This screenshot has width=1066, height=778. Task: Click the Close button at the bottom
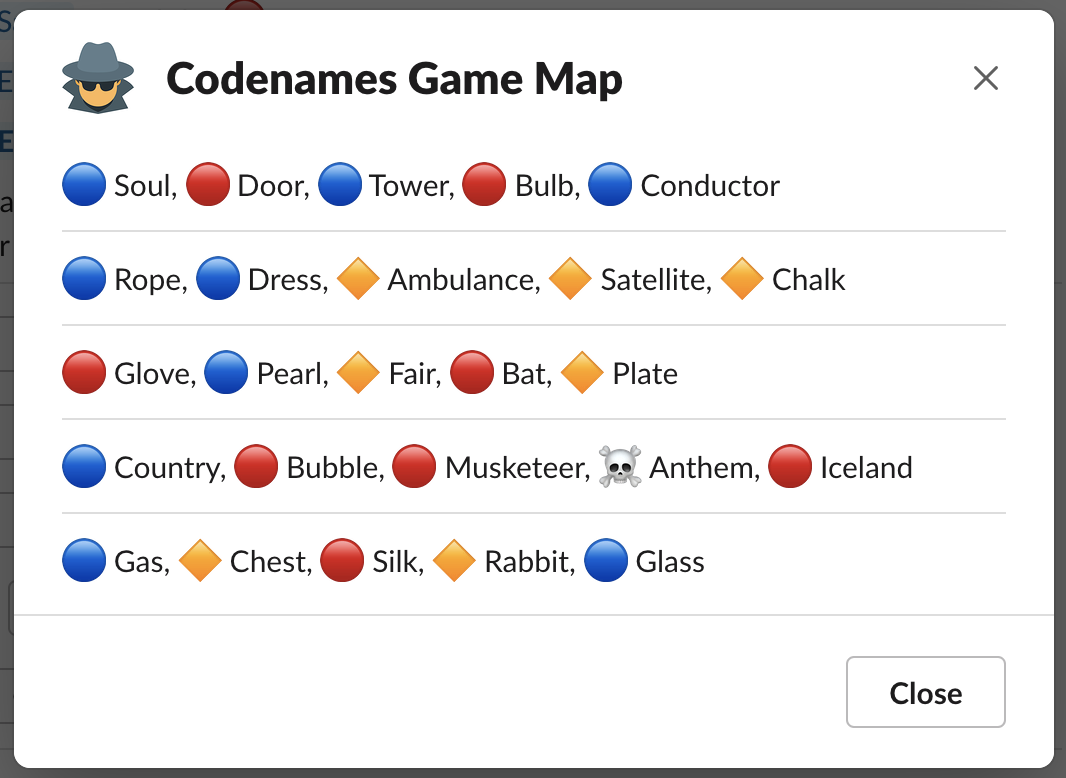pyautogui.click(x=925, y=692)
